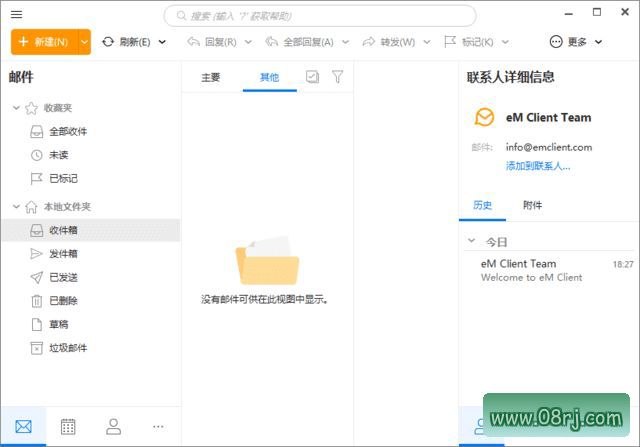Open the 新建 dropdown arrow
640x447 pixels.
[x=84, y=42]
